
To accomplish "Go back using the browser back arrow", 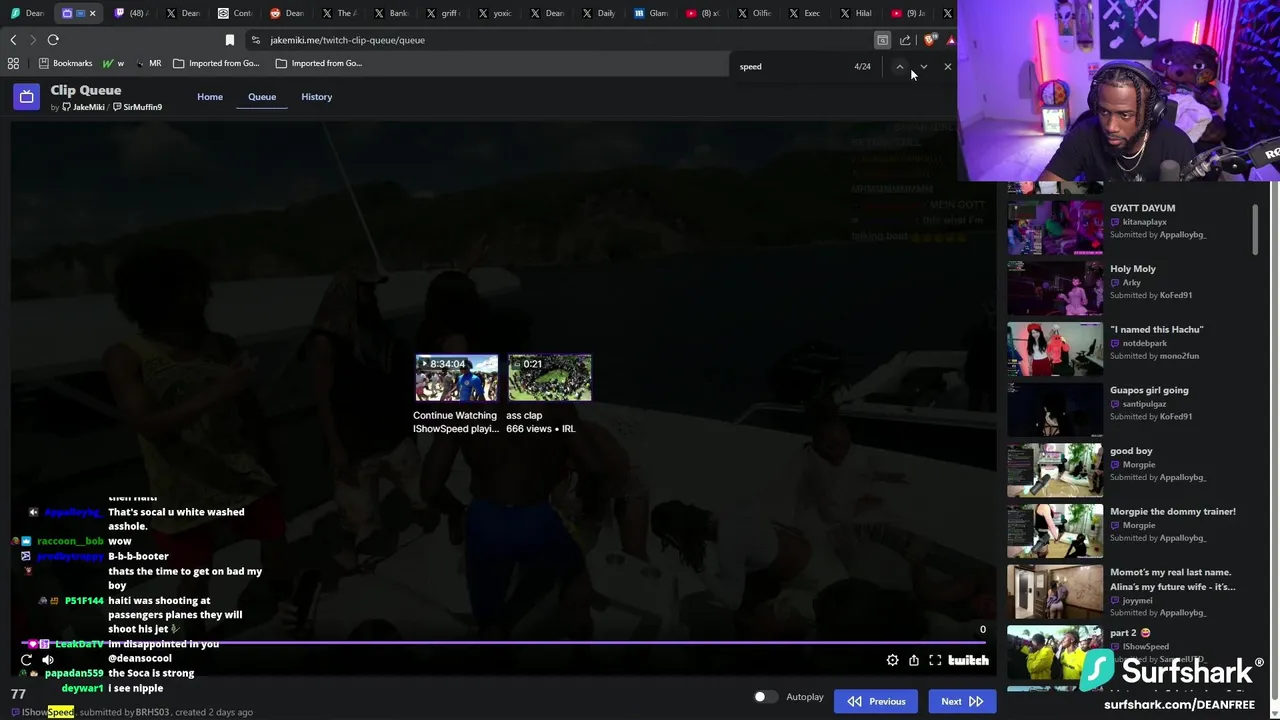I will [13, 40].
